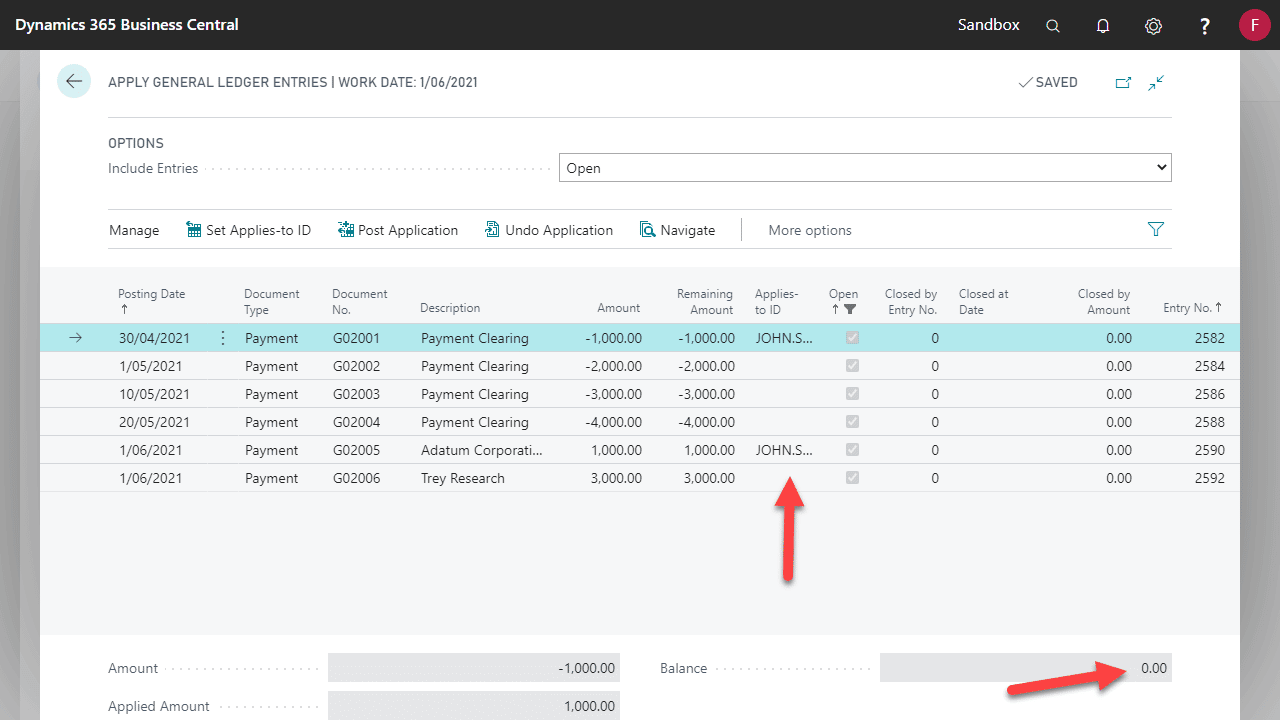Click the Set Applies-to ID action
Screen dimensions: 1280x720
pos(249,230)
